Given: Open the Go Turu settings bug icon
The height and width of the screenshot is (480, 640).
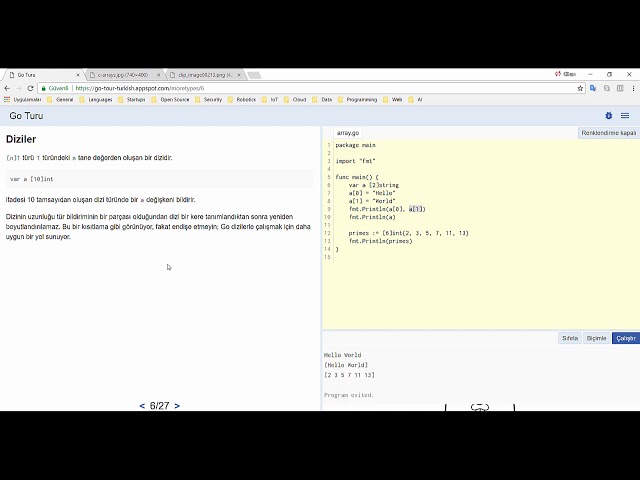Looking at the screenshot, I should pos(609,116).
